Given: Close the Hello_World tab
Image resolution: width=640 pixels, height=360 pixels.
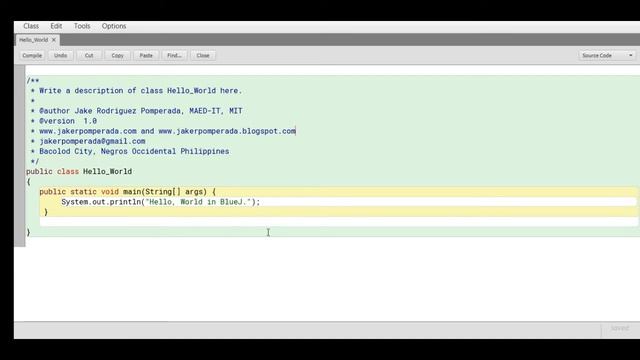Looking at the screenshot, I should [x=54, y=40].
